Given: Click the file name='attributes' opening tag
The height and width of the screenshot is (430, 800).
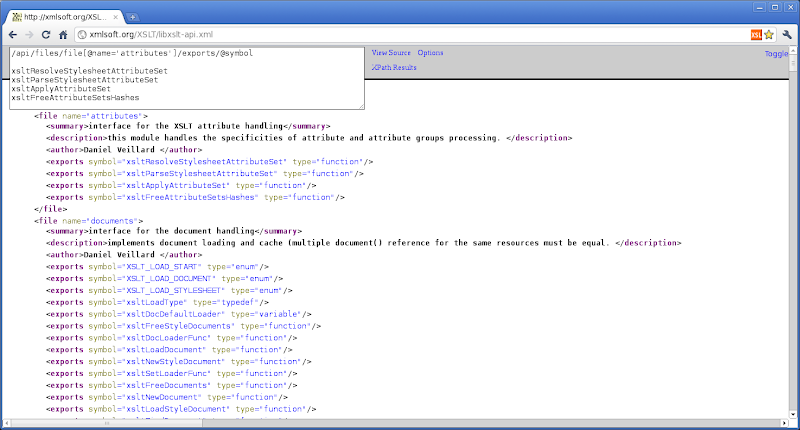Looking at the screenshot, I should click(91, 116).
